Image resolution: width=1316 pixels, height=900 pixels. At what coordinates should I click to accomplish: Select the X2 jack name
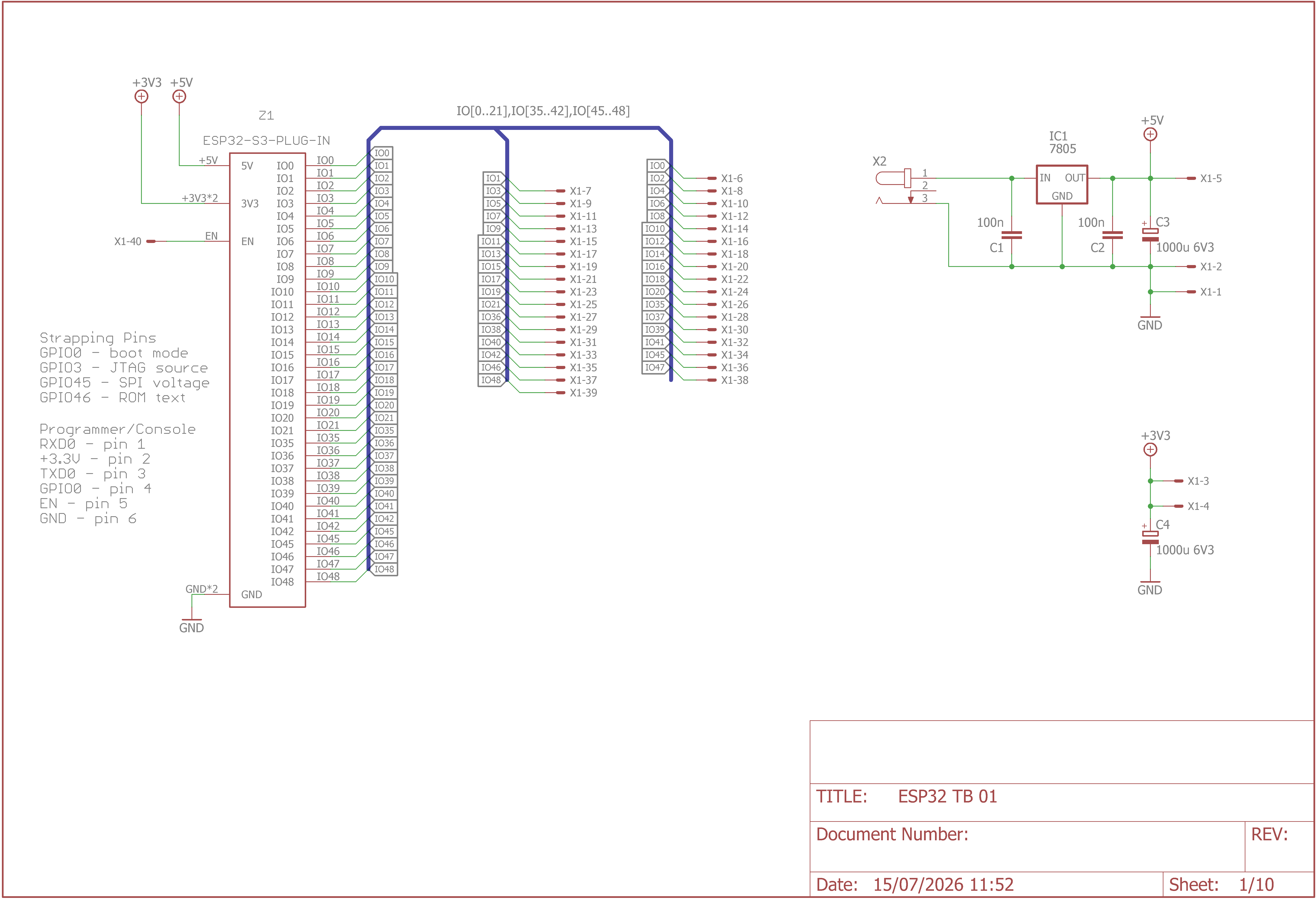click(880, 161)
